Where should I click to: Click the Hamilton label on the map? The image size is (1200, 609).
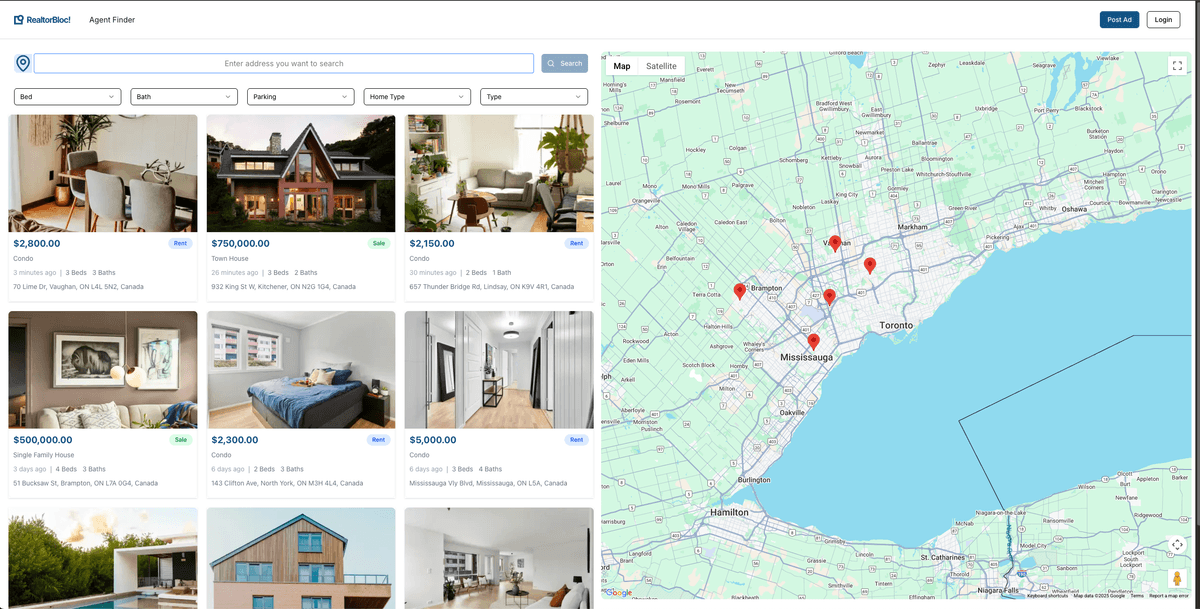(729, 512)
